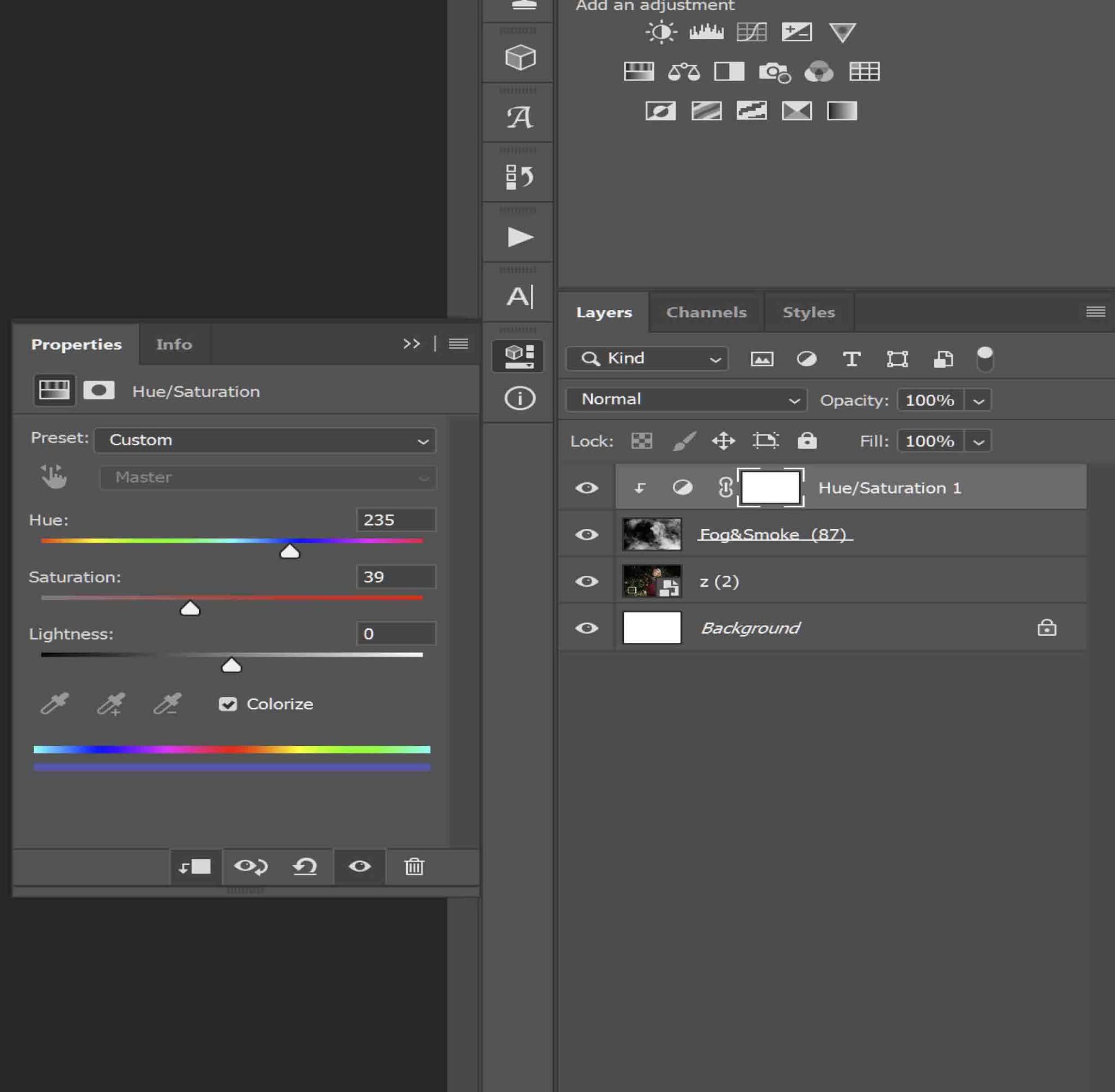Add a Curves adjustment
Screen dimensions: 1115x1092
751,32
